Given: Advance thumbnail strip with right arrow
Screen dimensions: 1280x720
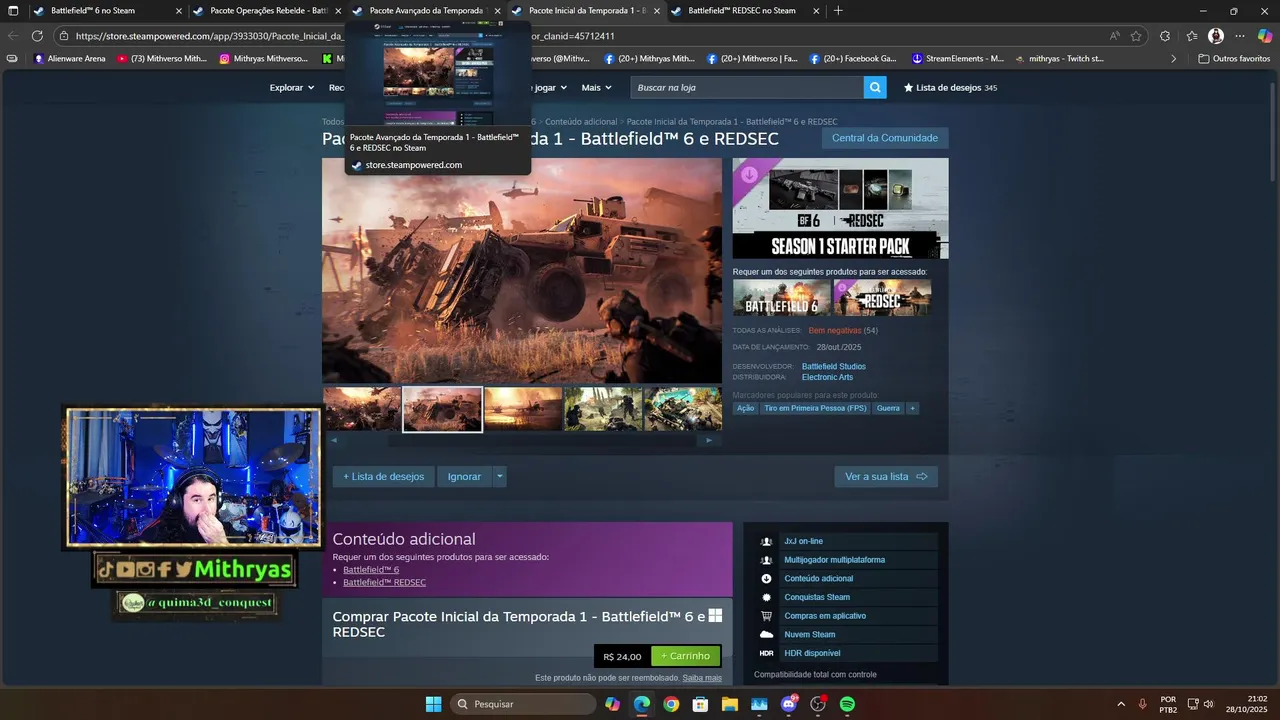Looking at the screenshot, I should [709, 440].
